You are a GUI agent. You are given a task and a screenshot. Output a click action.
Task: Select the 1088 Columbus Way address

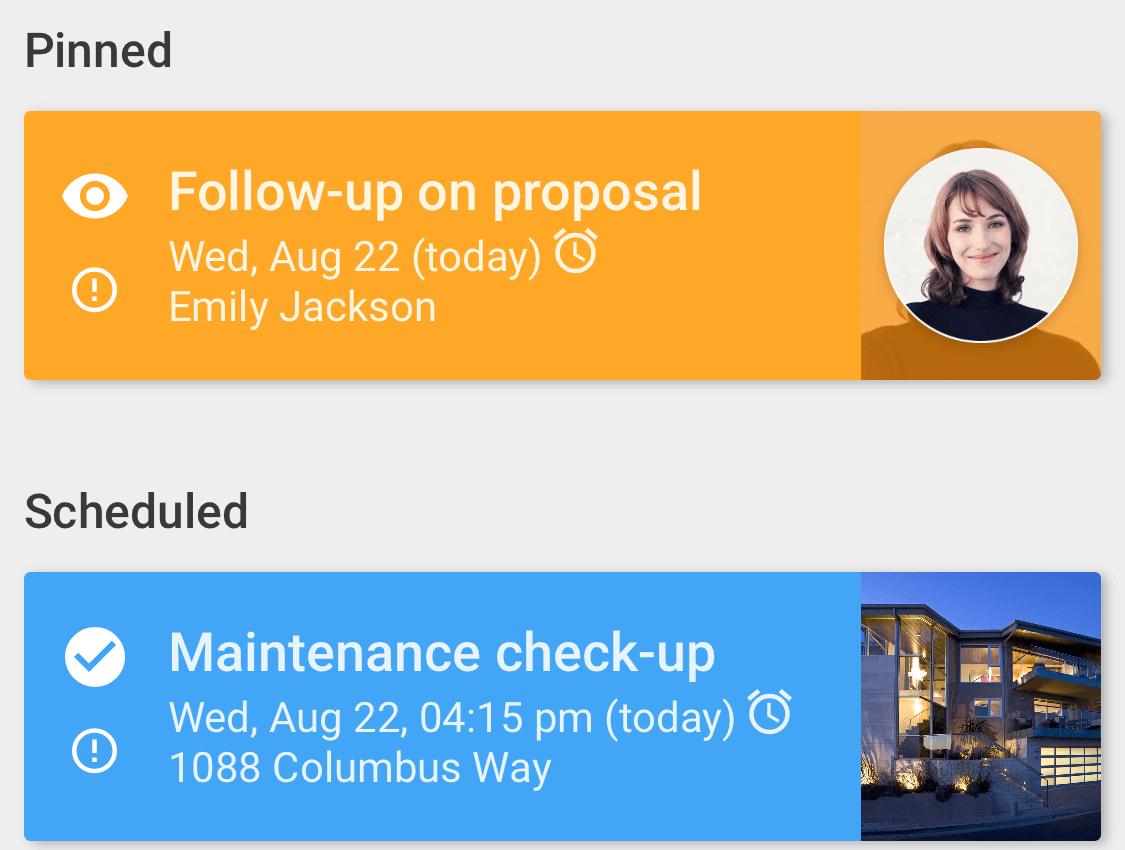(360, 768)
